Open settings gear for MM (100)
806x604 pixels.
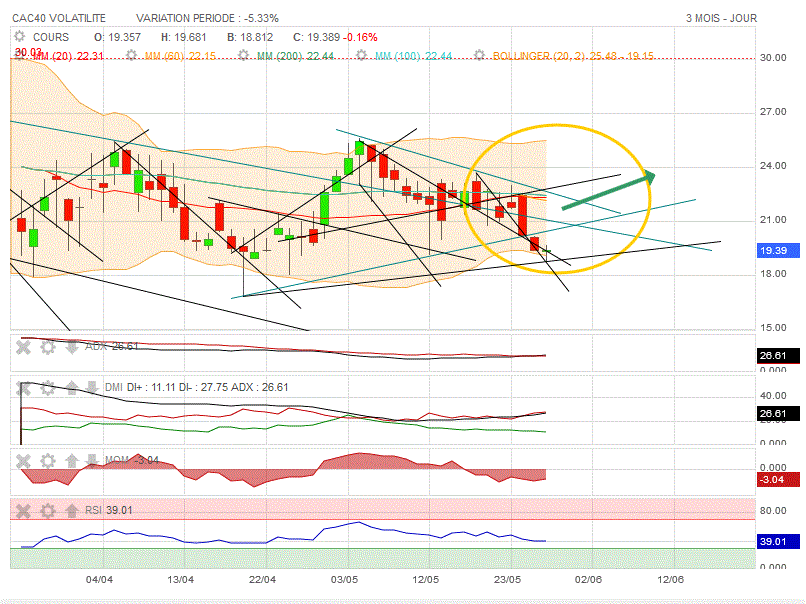point(362,55)
